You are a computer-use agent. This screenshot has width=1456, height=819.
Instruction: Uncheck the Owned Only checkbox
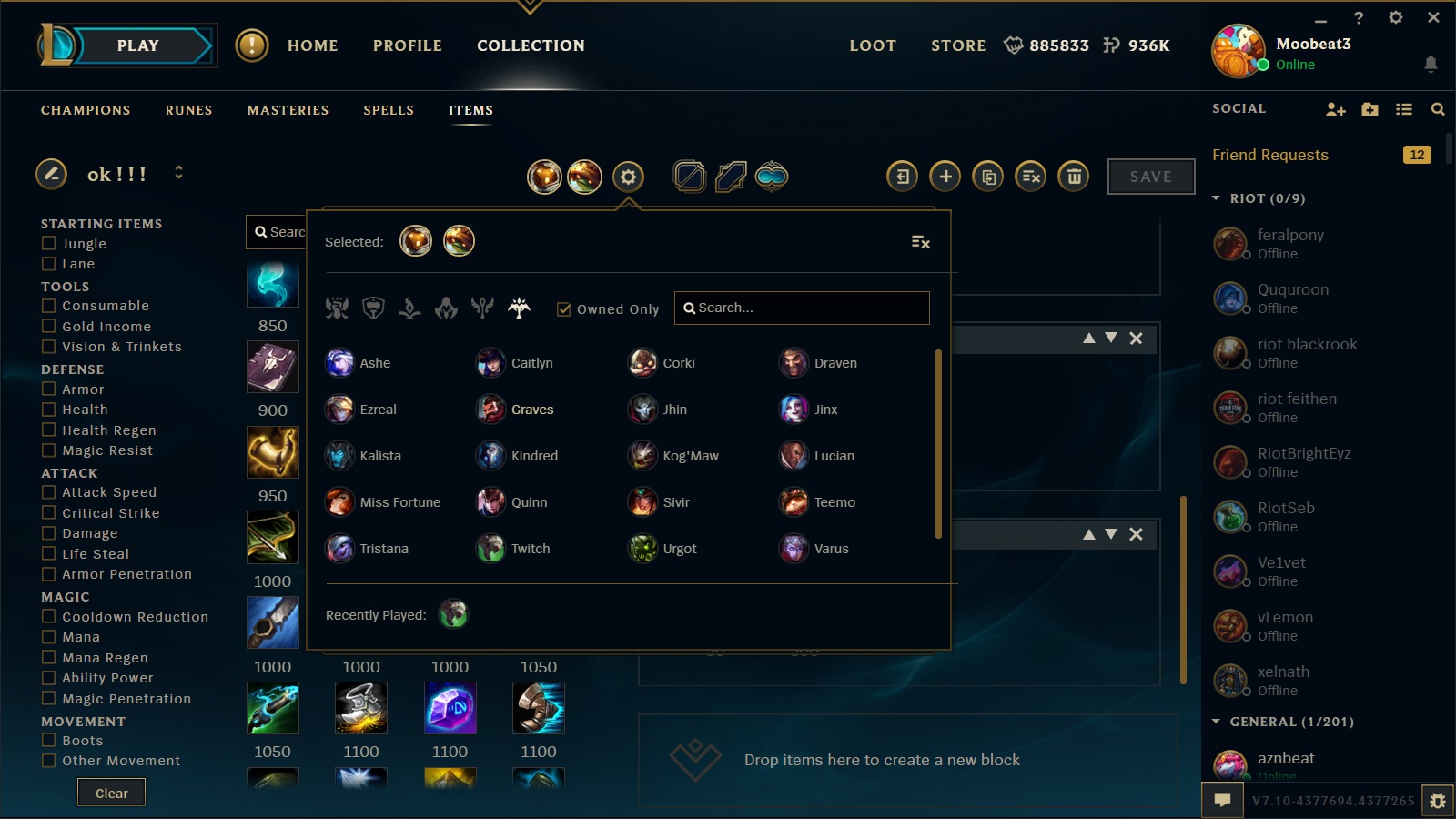(563, 309)
